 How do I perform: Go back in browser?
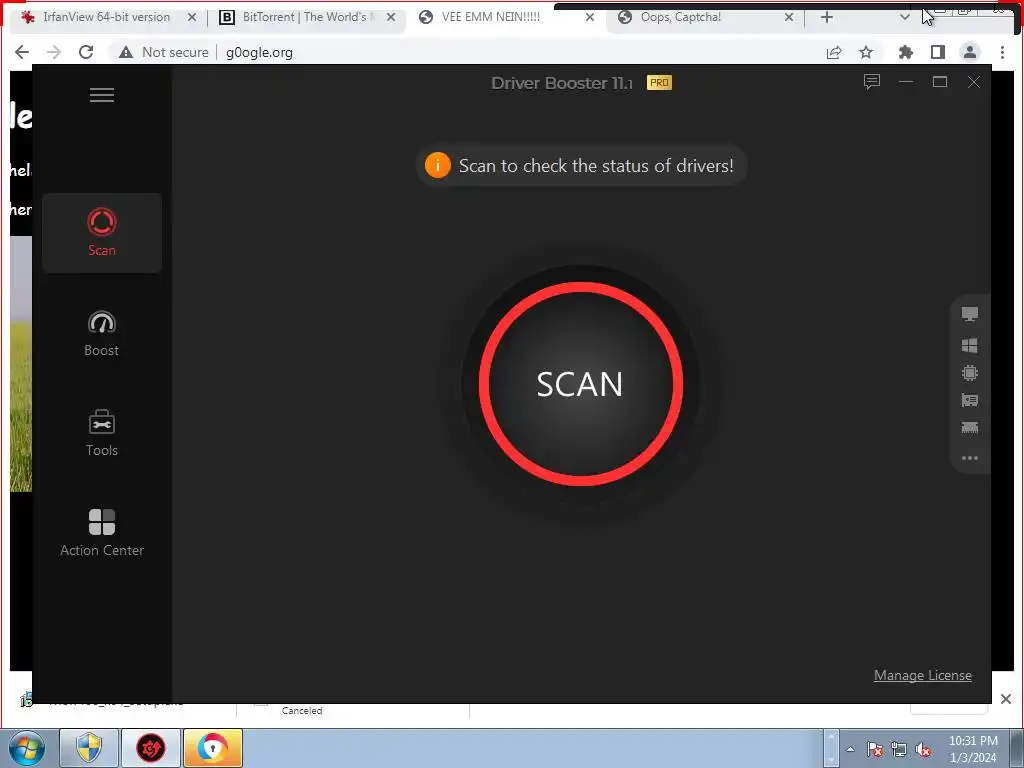(22, 52)
